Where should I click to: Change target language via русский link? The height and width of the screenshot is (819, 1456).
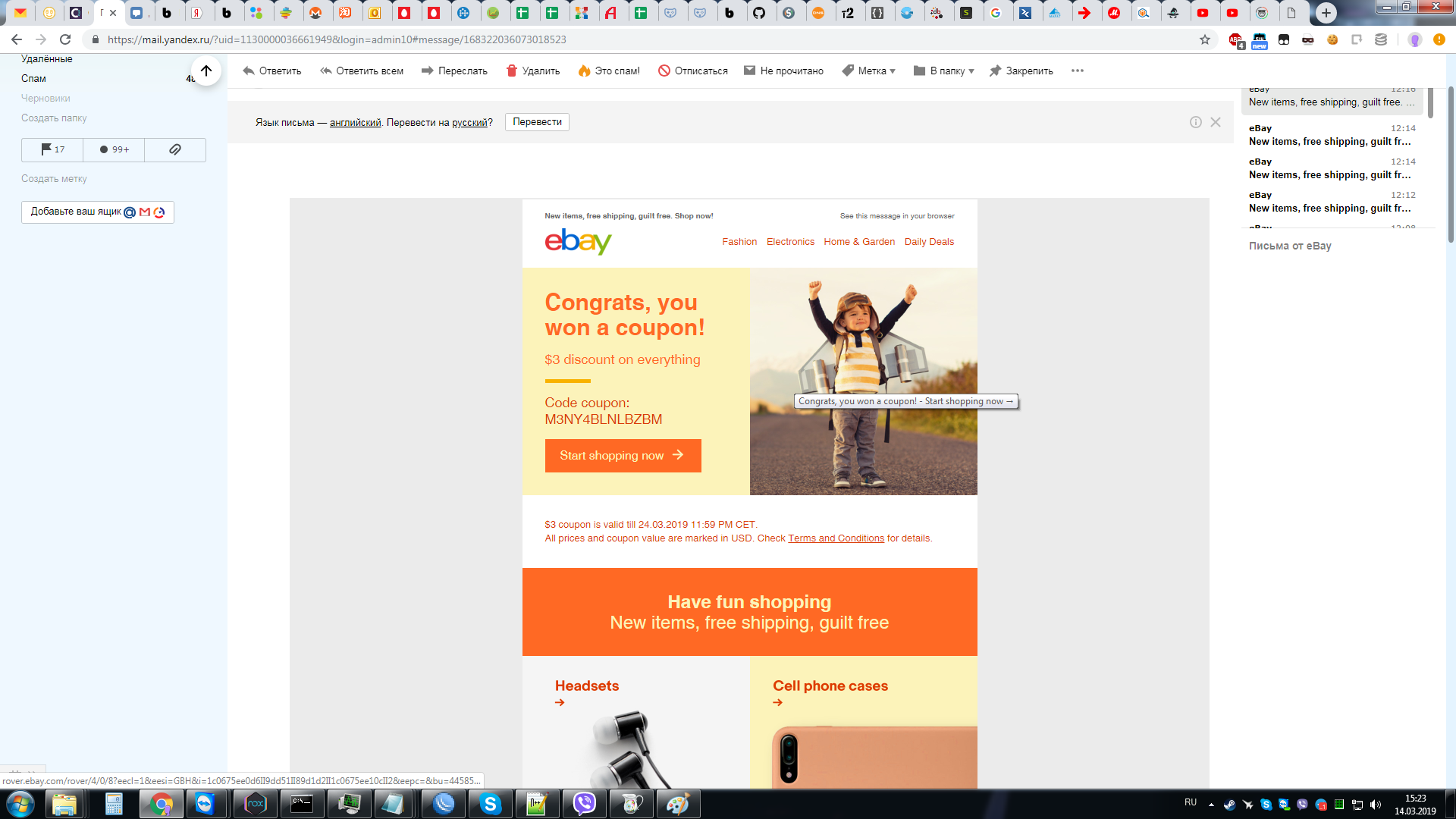(469, 122)
